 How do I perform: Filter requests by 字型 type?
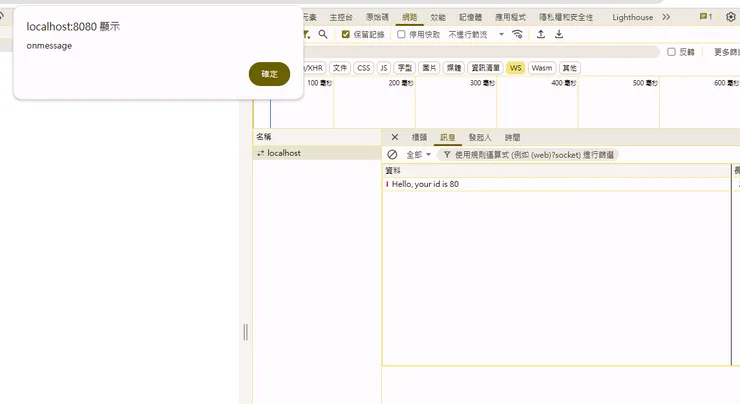tap(404, 68)
